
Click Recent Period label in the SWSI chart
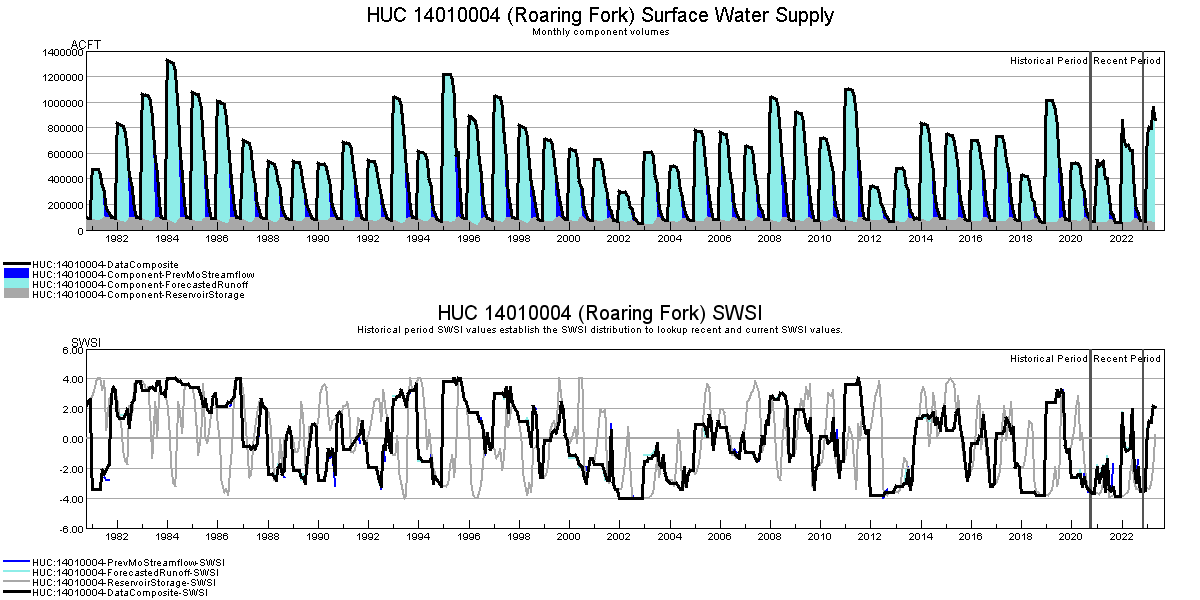(1127, 359)
